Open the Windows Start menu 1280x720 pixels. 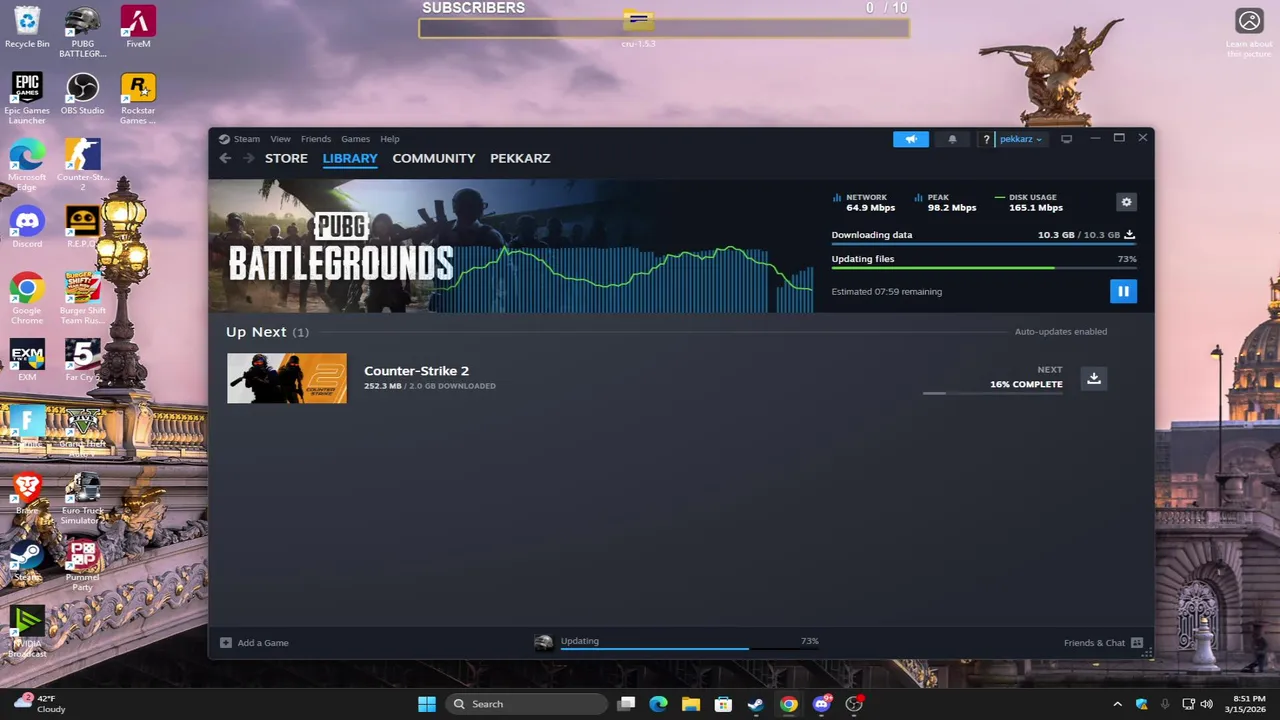click(x=427, y=704)
